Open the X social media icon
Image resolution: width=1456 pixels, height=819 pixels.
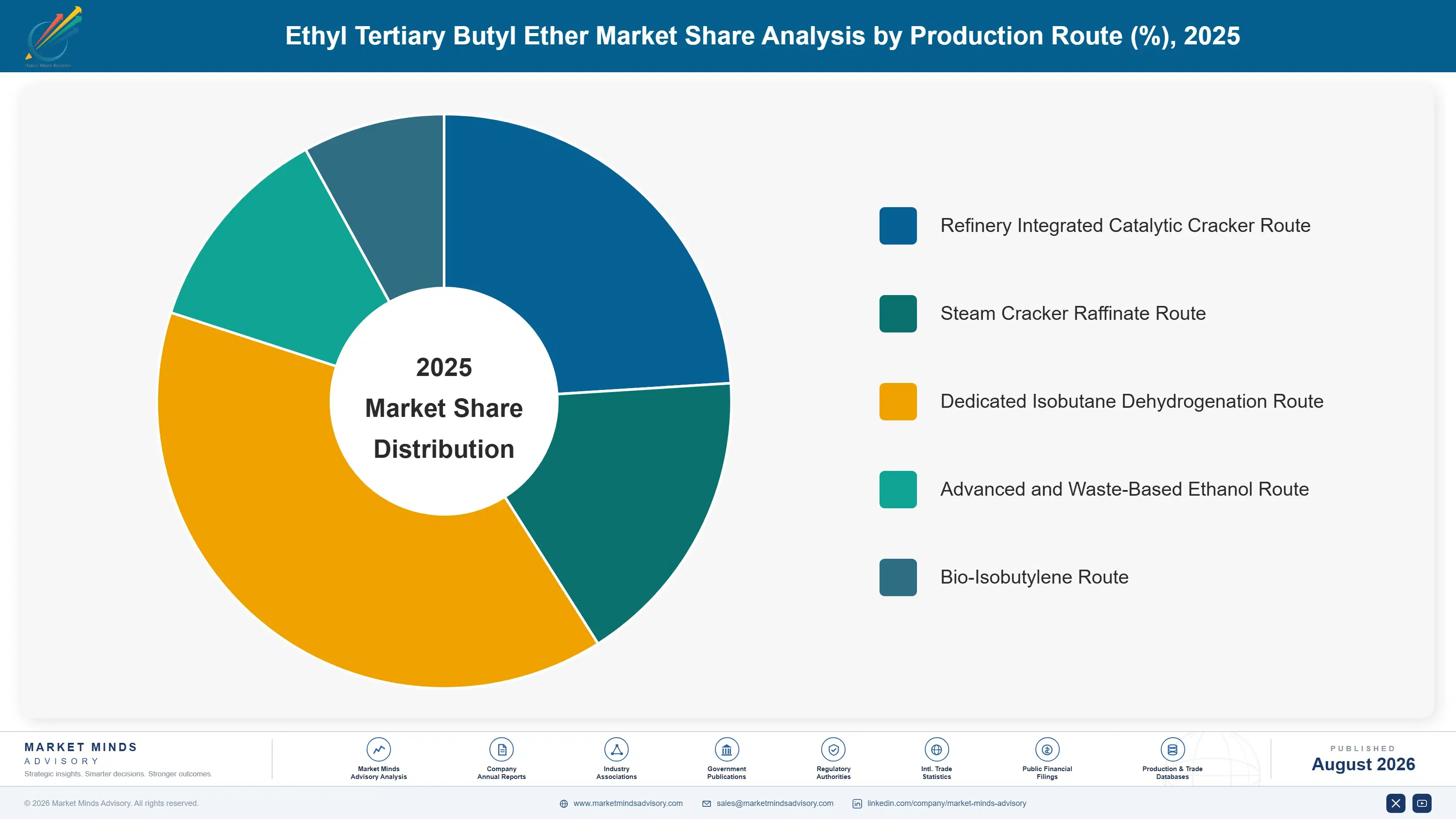click(x=1395, y=803)
